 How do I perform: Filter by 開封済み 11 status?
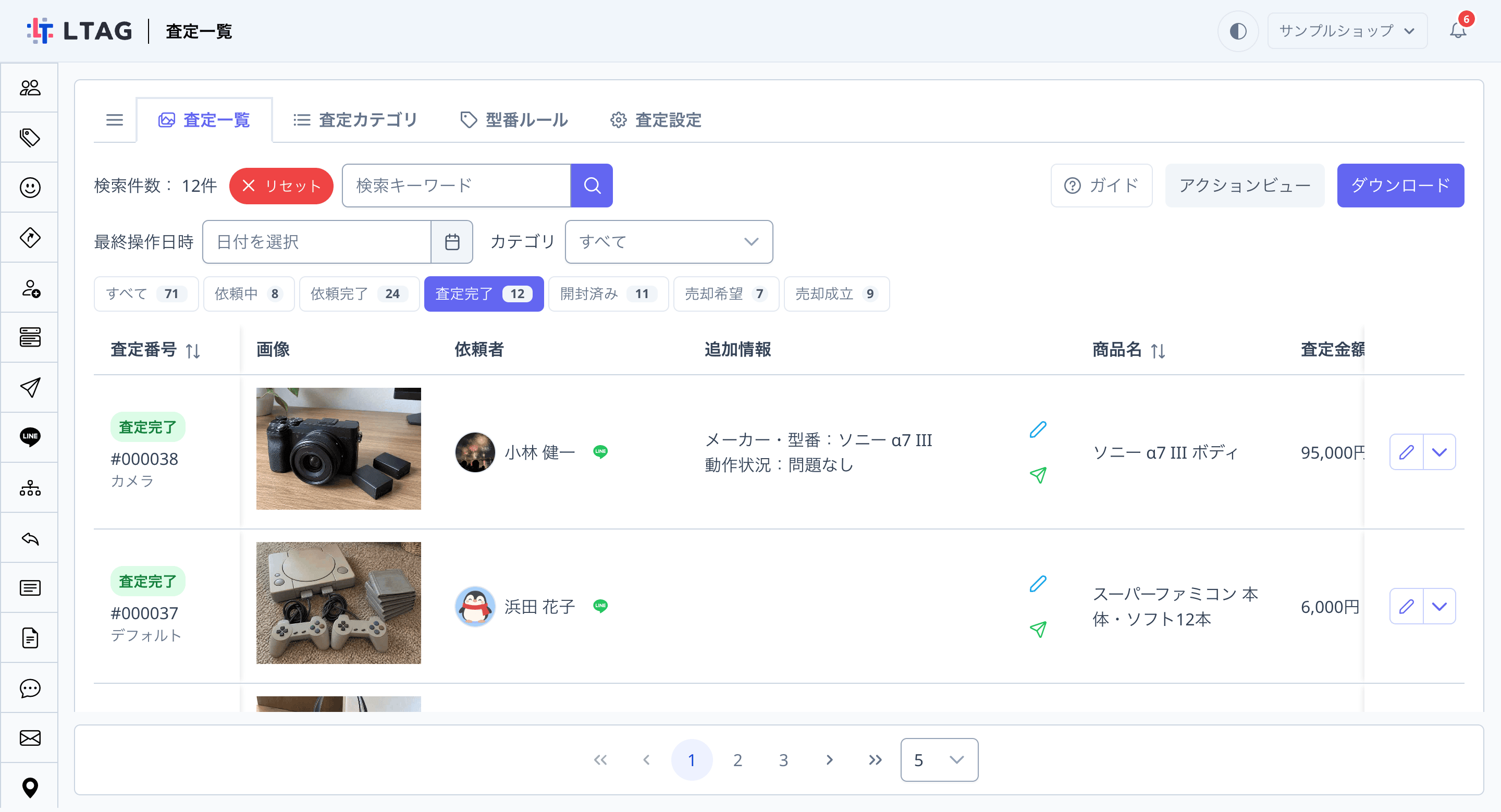pos(608,293)
